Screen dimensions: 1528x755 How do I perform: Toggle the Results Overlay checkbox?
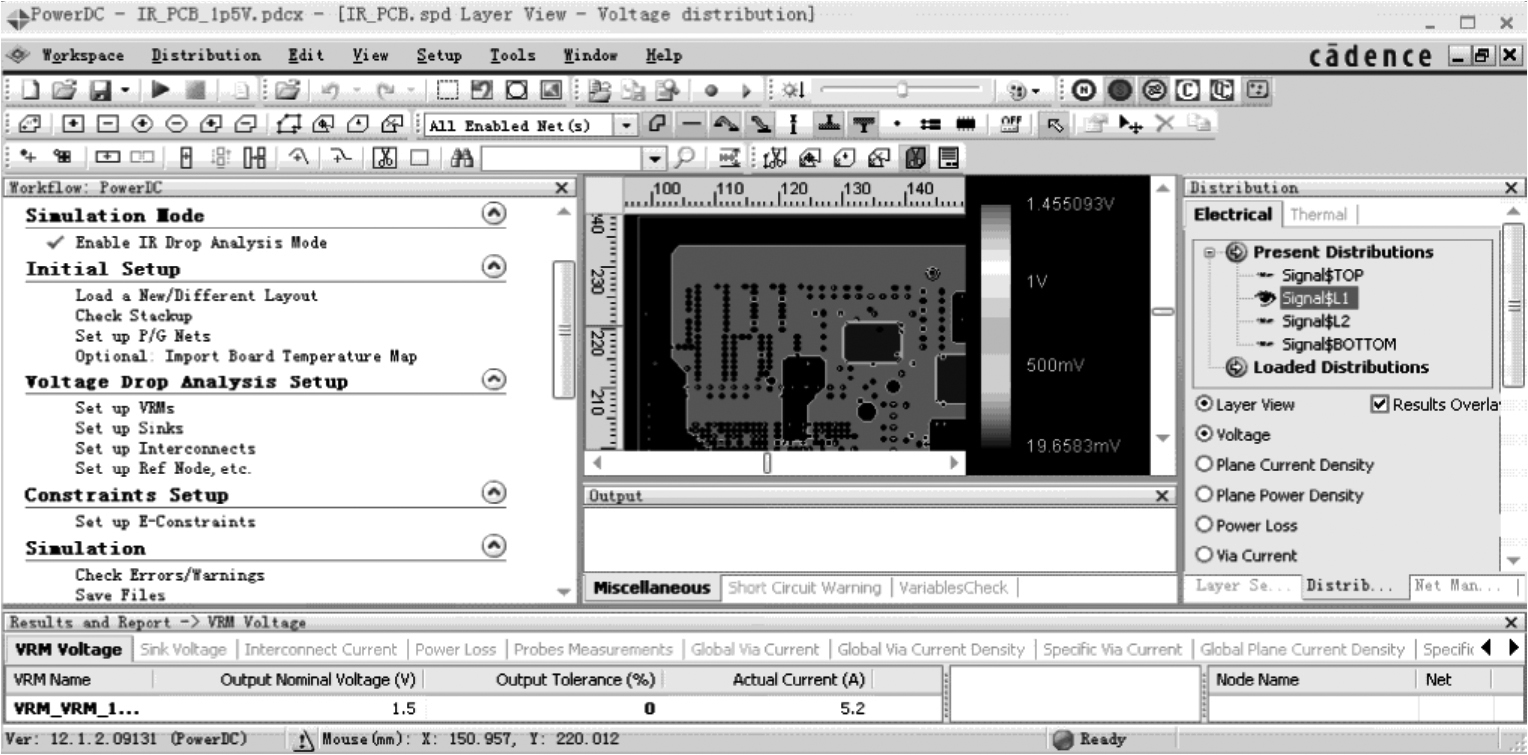pyautogui.click(x=1380, y=404)
